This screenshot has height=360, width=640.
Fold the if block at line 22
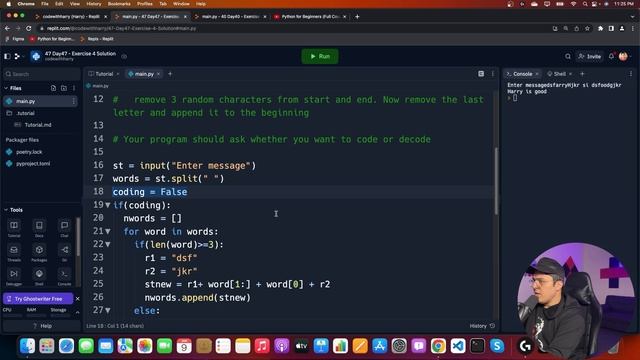click(x=108, y=244)
